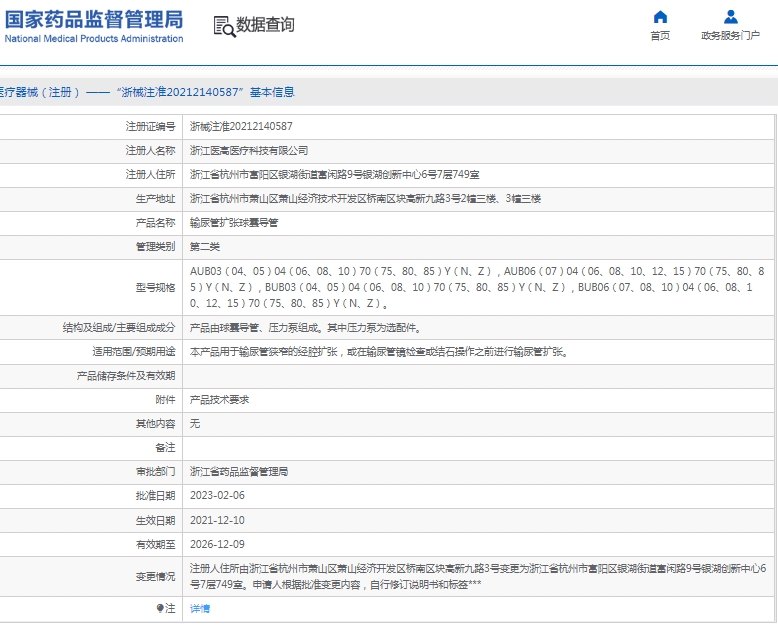Click the 注册人名称 row label
778x627 pixels.
[150, 151]
